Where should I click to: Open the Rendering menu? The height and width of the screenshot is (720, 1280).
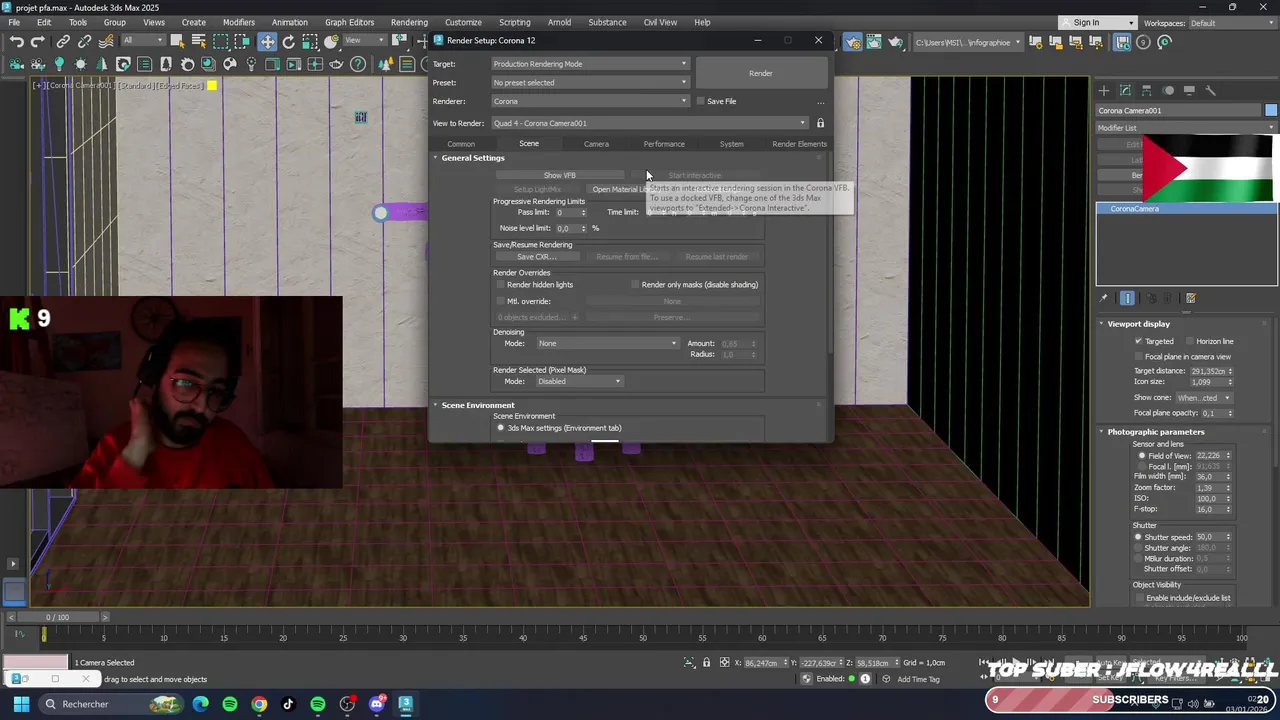409,22
